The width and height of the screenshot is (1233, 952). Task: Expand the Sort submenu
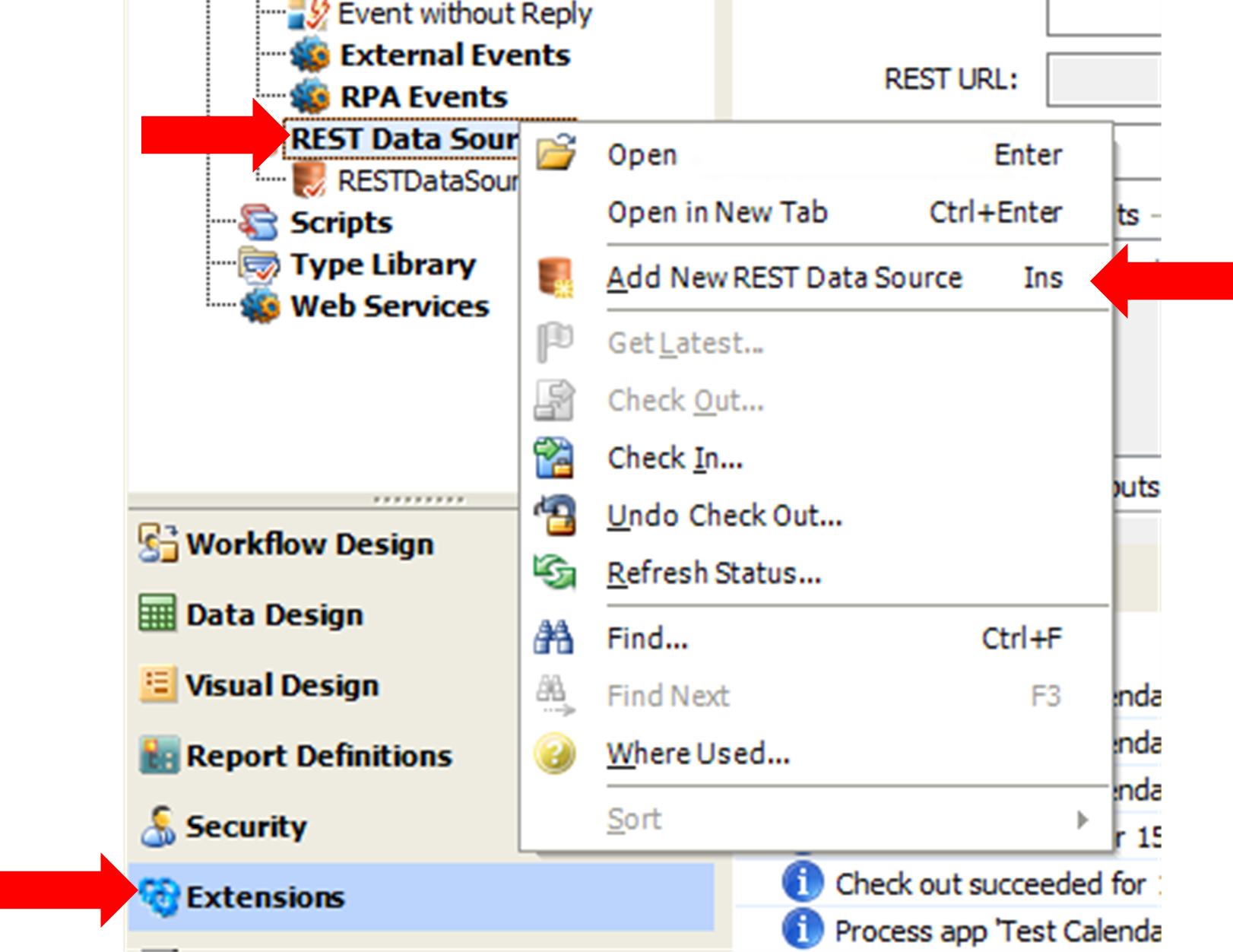[x=634, y=819]
